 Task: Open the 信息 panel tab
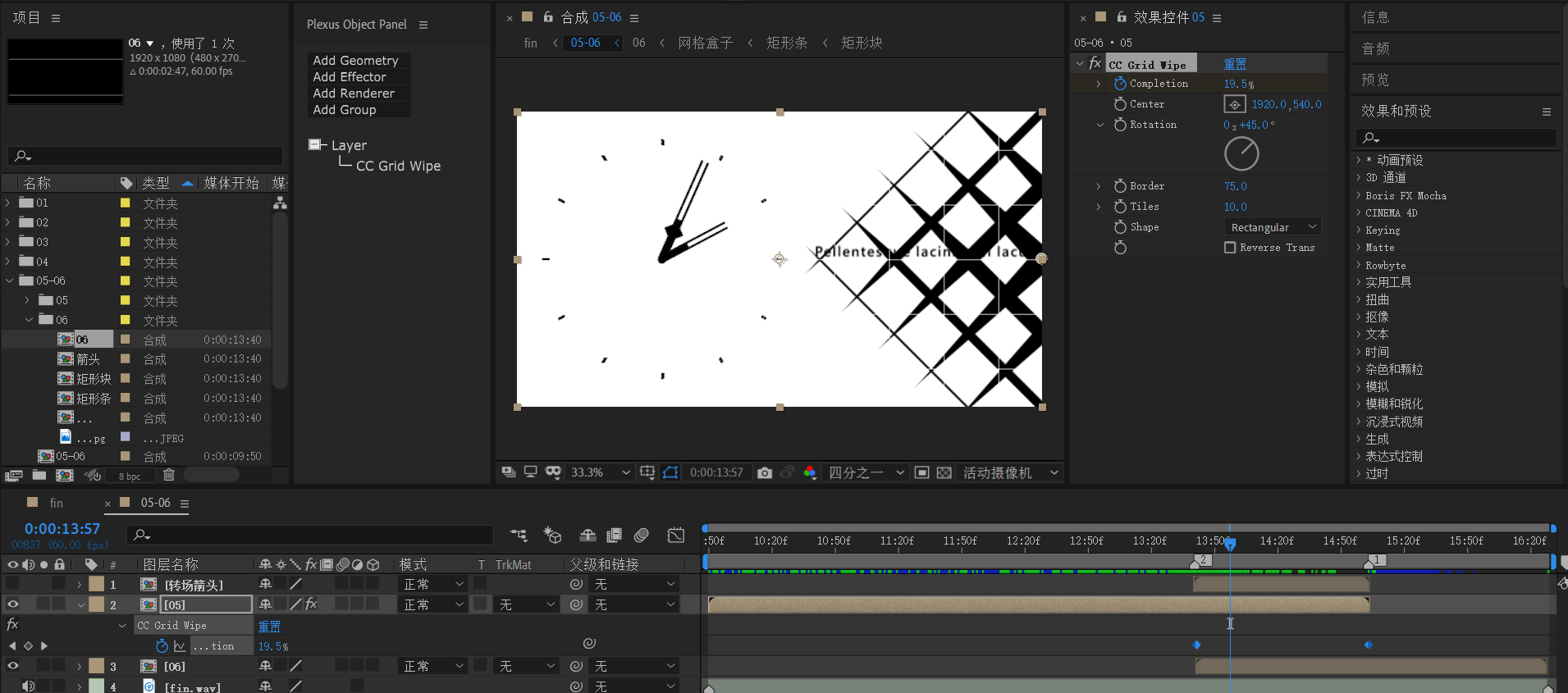pos(1375,17)
